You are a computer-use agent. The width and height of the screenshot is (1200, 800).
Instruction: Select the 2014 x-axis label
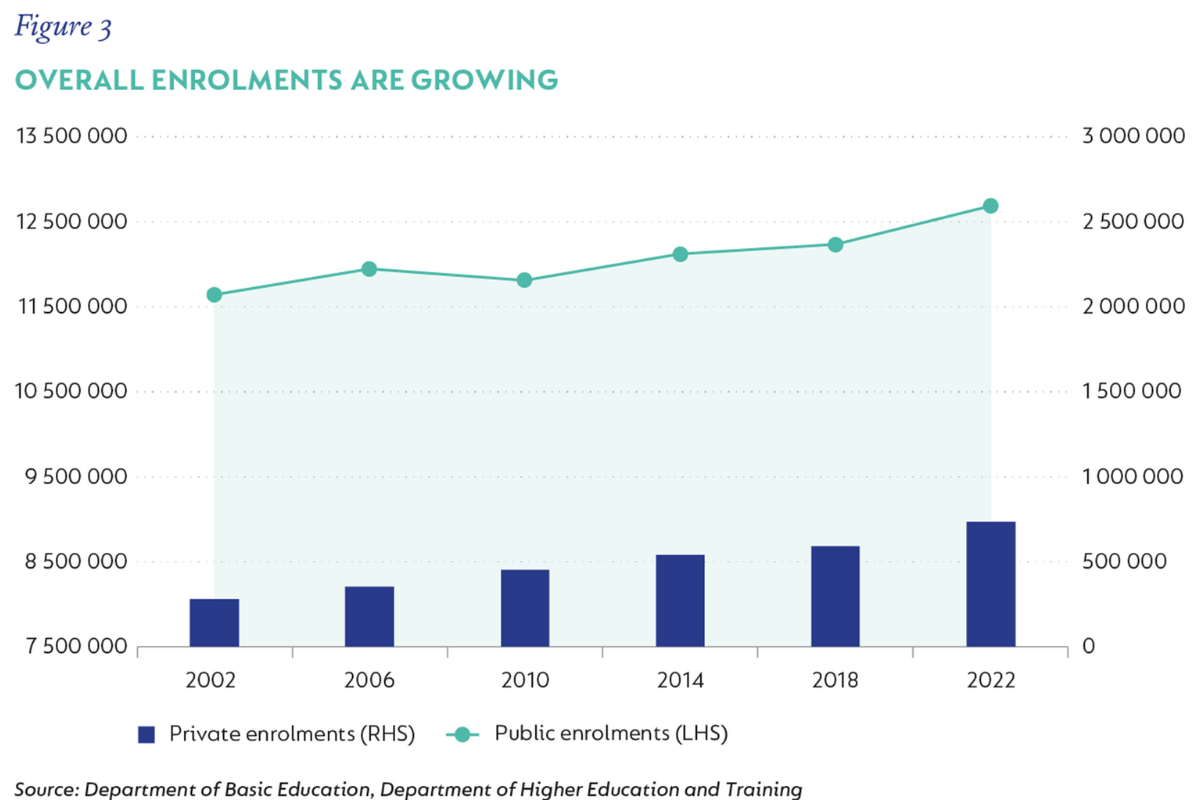[680, 679]
